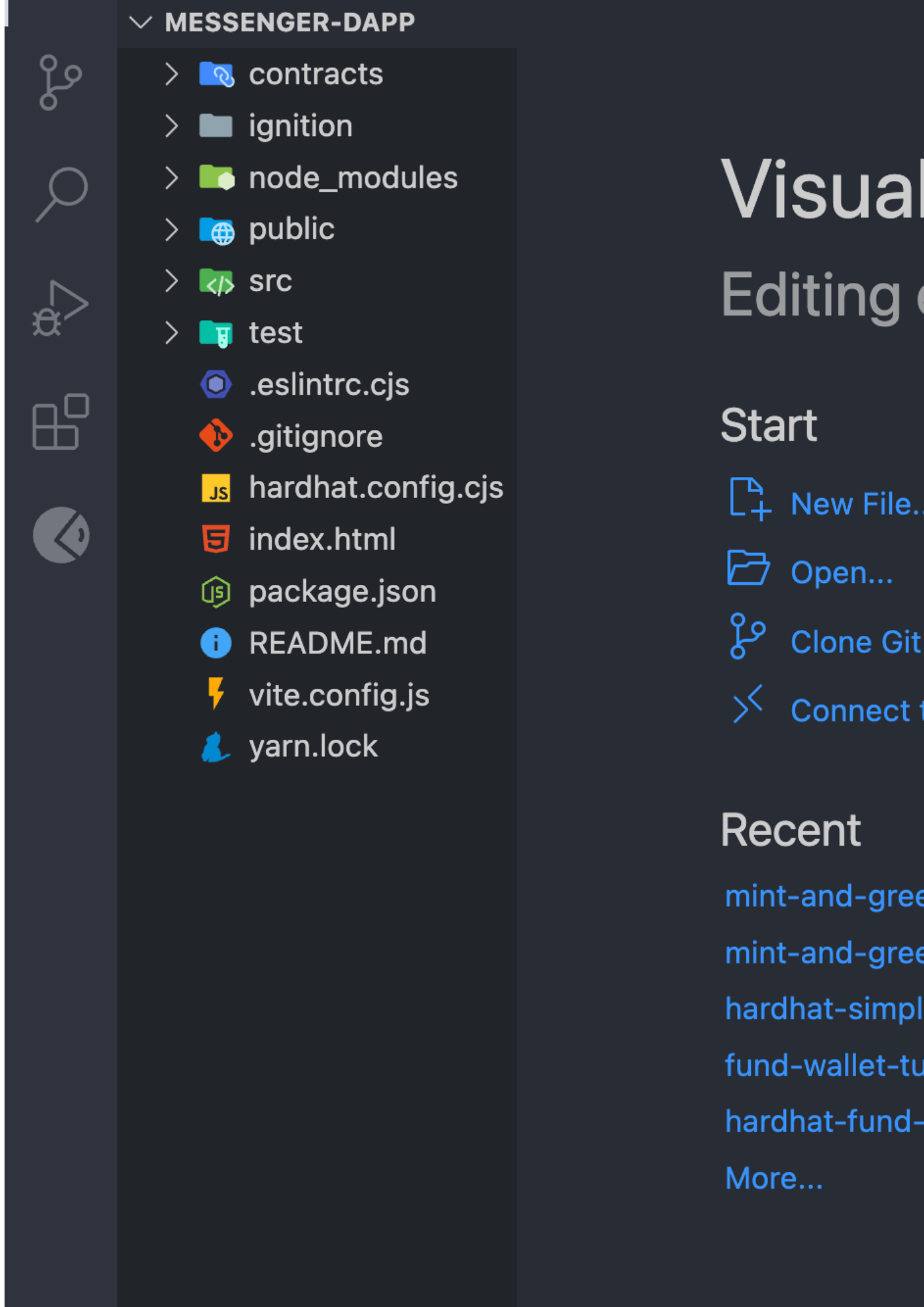Click the Vite lightning icon beside vite.config.js
The image size is (924, 1307).
pyautogui.click(x=216, y=694)
